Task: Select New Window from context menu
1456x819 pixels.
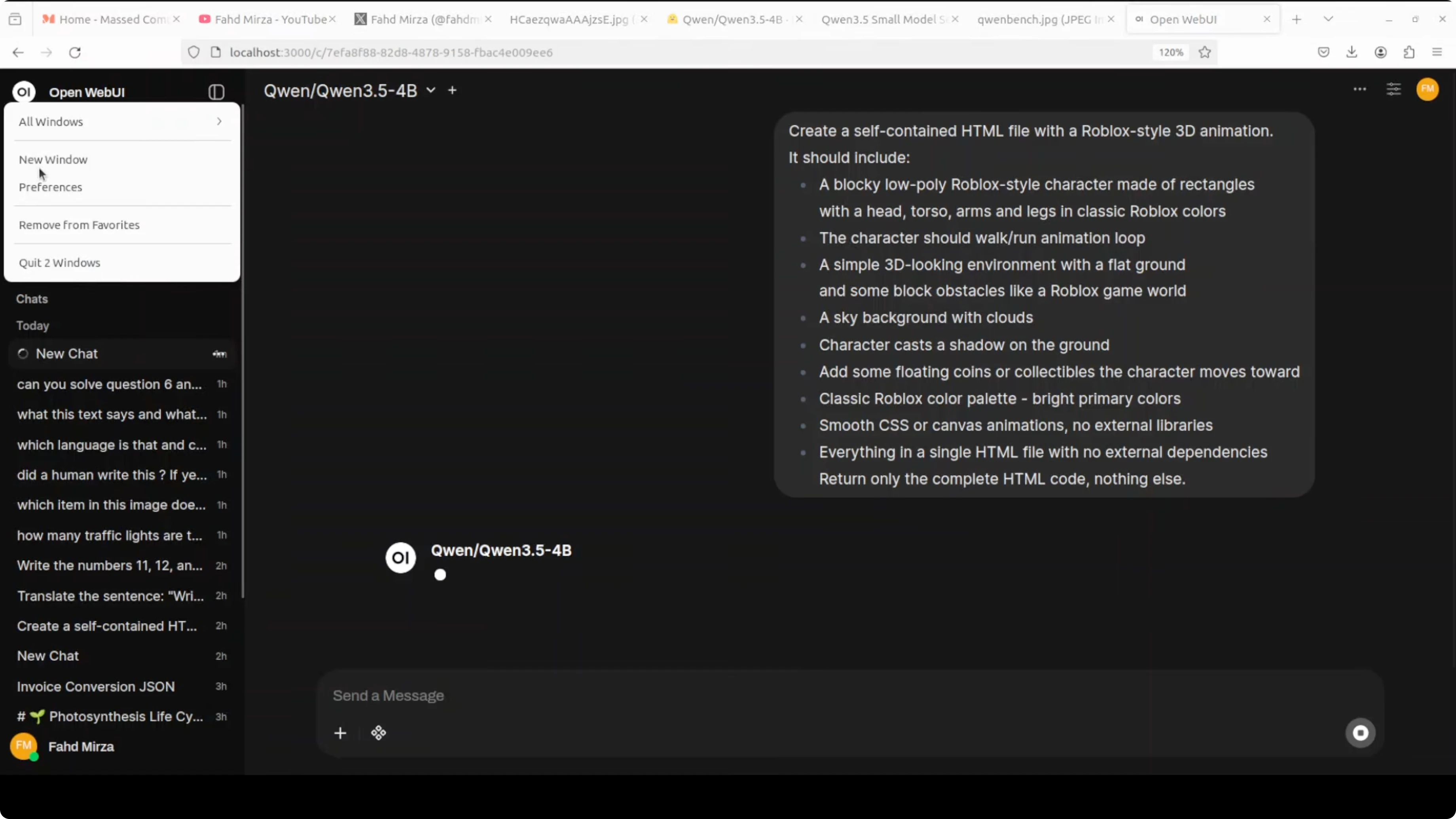Action: [53, 159]
